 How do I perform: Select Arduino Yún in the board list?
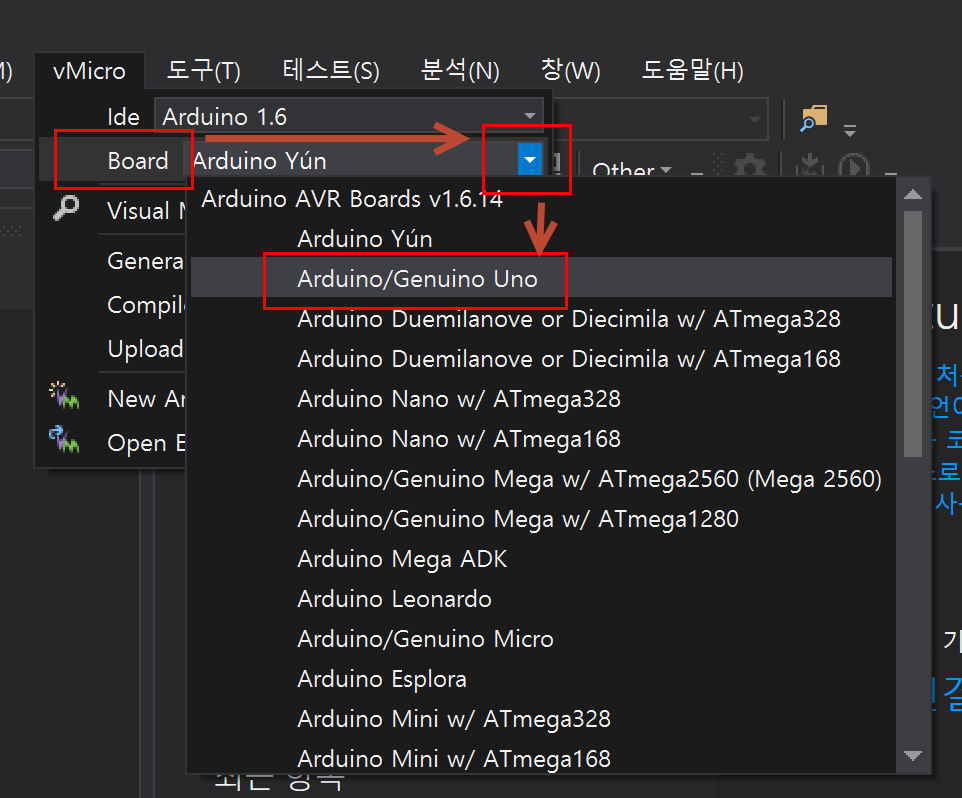(541, 239)
